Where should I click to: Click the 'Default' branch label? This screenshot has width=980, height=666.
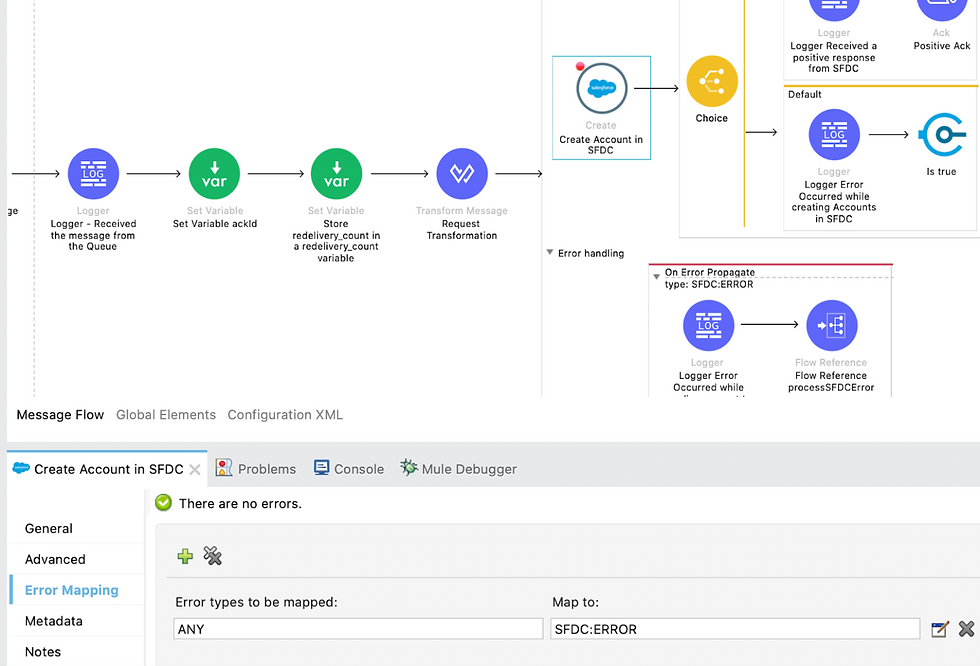click(804, 94)
